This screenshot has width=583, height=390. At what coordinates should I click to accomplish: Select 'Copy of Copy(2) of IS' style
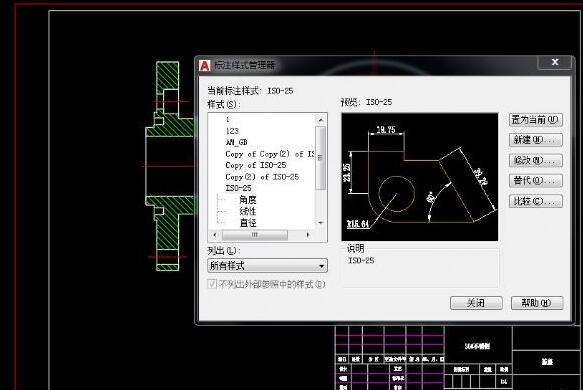click(270, 154)
